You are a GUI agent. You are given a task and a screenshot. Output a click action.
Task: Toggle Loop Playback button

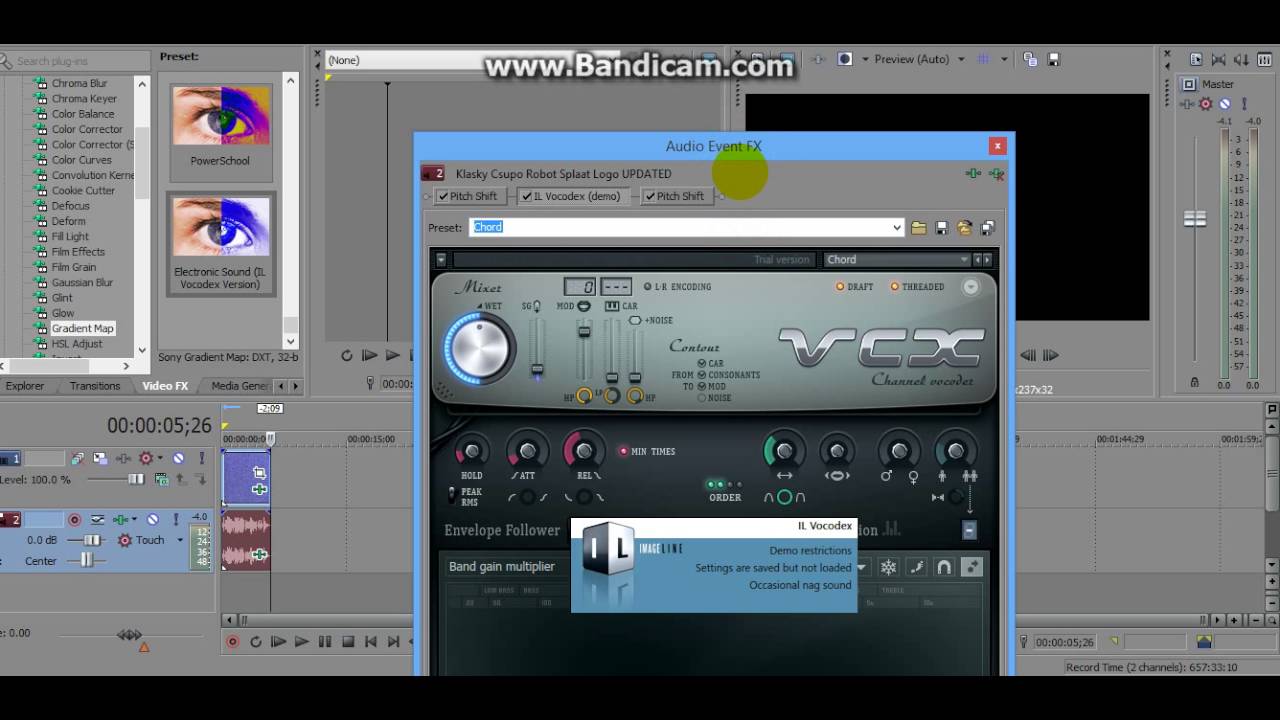(x=256, y=642)
